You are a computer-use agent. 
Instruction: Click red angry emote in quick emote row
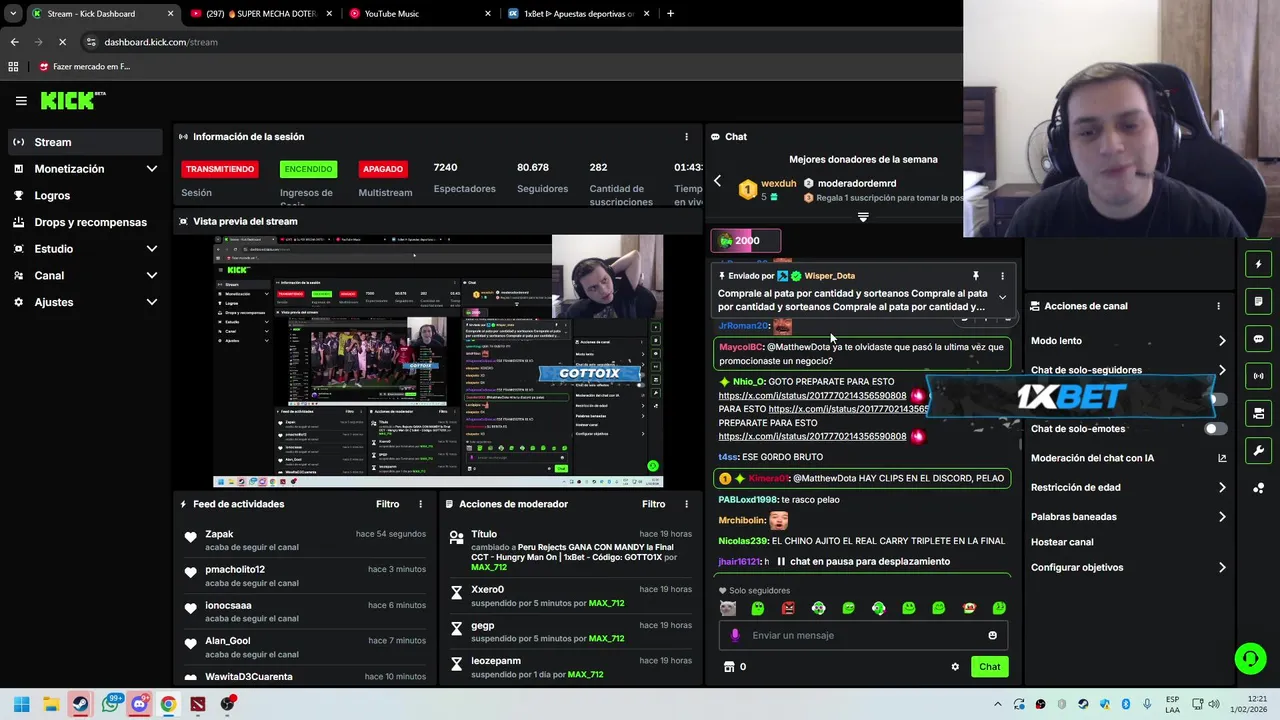click(x=788, y=608)
